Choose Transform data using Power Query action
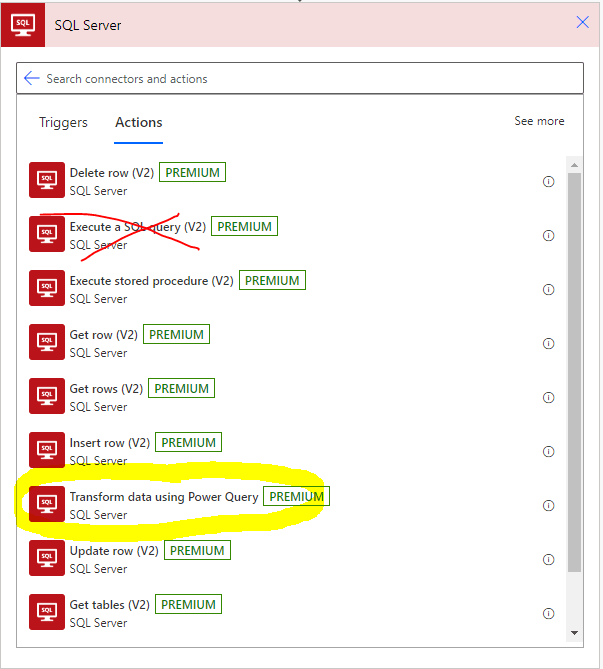The height and width of the screenshot is (669, 603). pyautogui.click(x=292, y=504)
